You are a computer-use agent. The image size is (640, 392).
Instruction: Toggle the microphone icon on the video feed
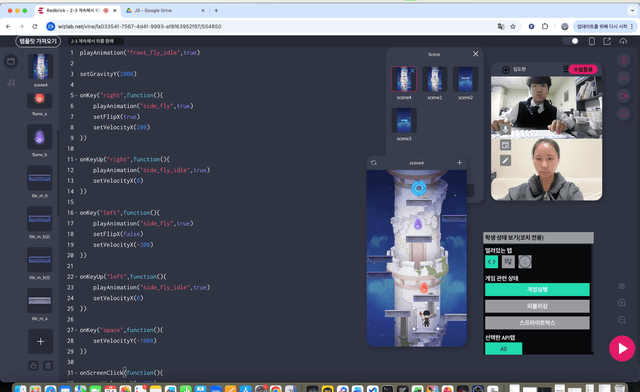coord(505,130)
